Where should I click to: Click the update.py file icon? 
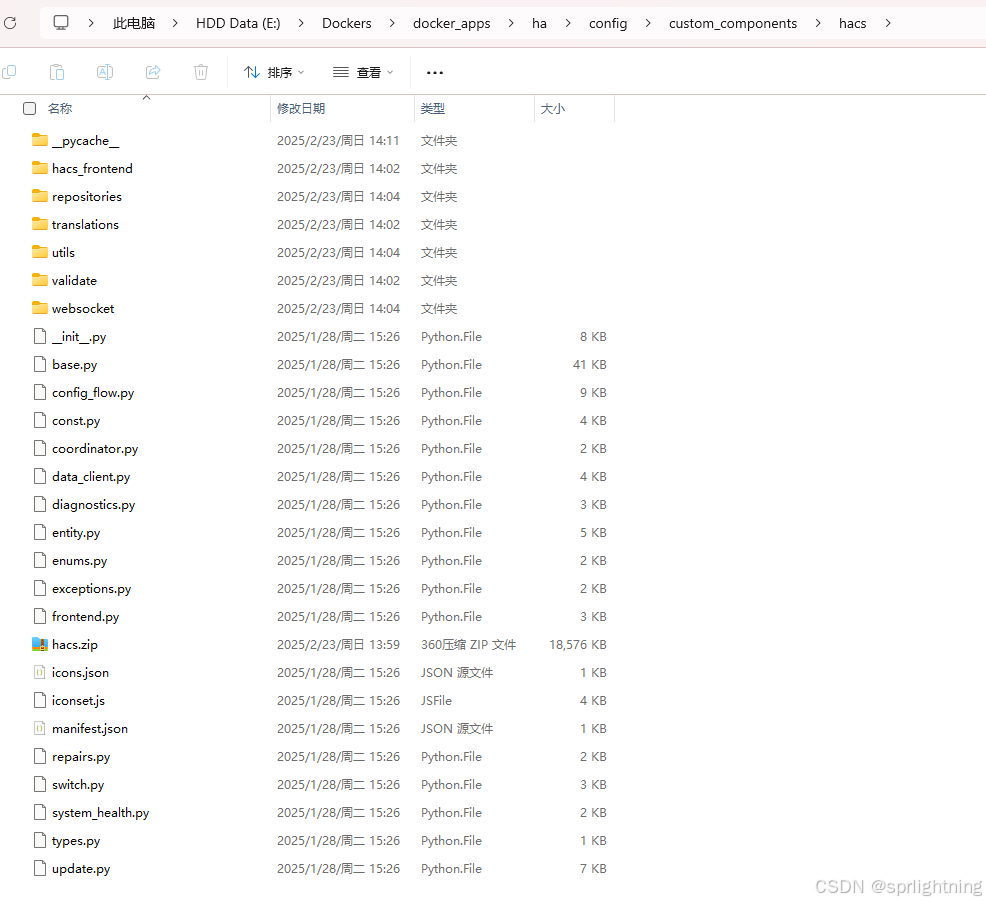(40, 868)
